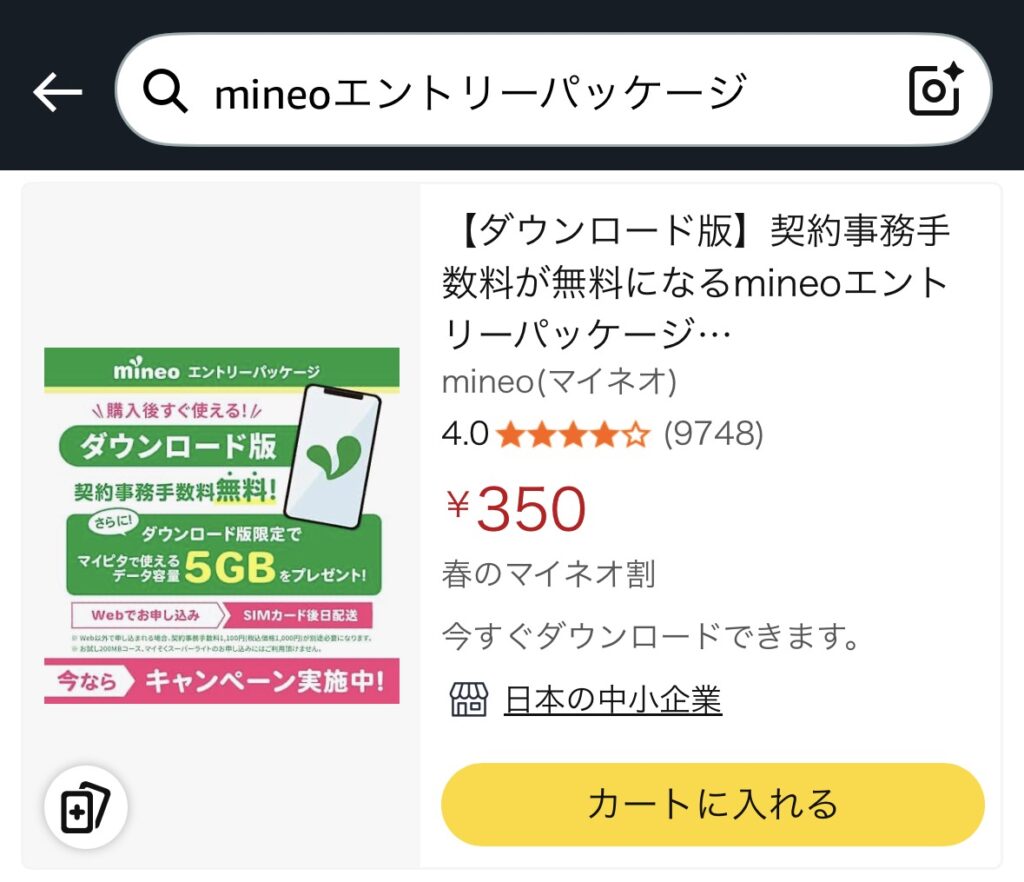The height and width of the screenshot is (882, 1024).
Task: Click the キャンペーン実施中 pink banner
Action: [221, 681]
